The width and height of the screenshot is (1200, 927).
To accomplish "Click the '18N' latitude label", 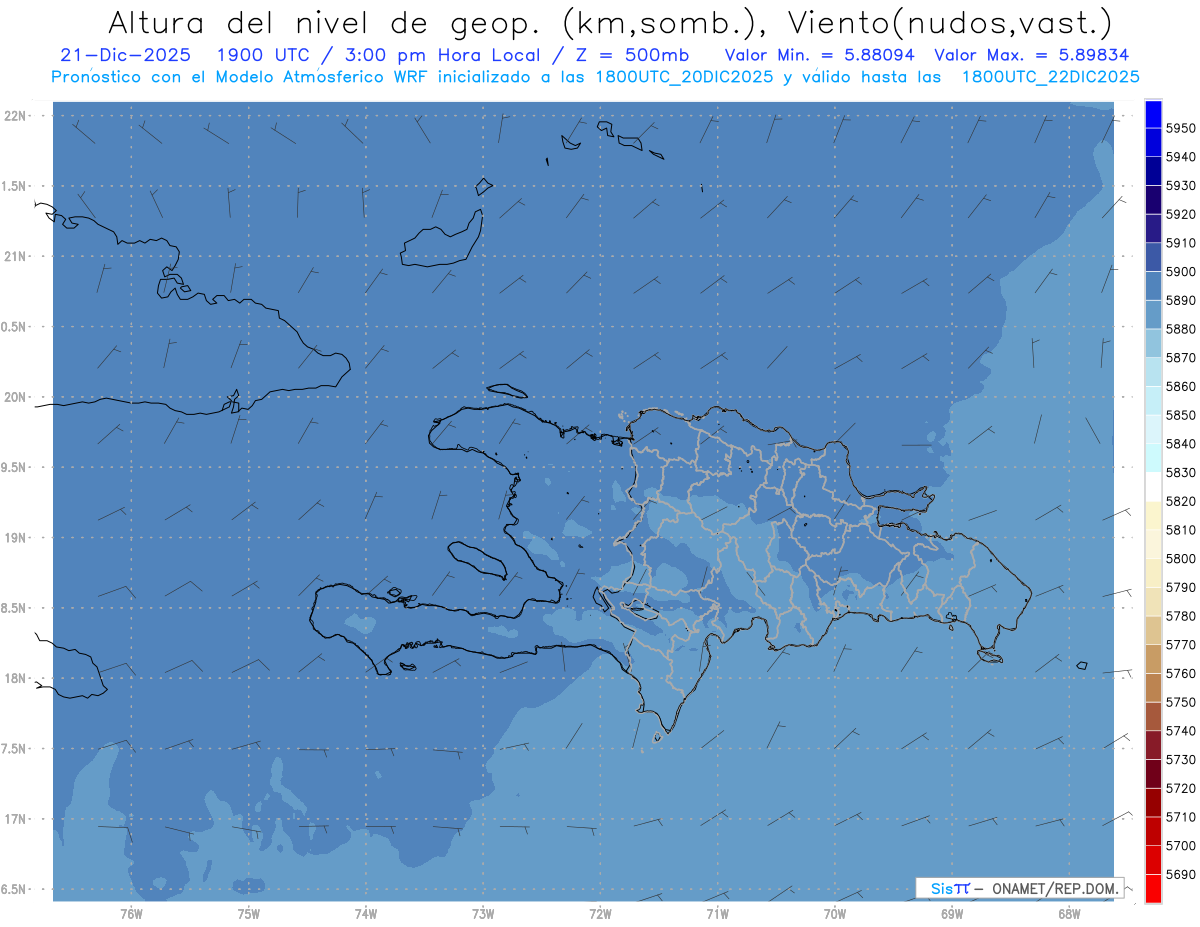I will click(17, 678).
